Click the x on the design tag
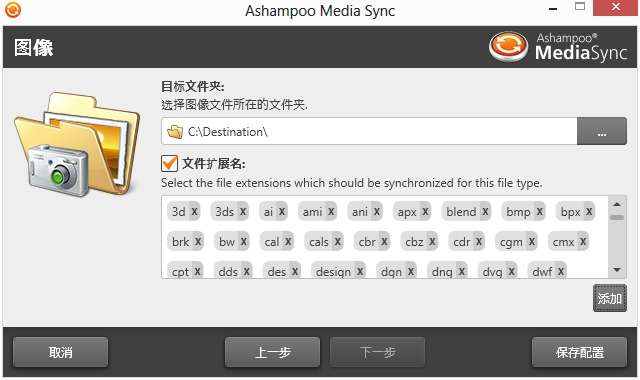The image size is (640, 380). pos(360,271)
